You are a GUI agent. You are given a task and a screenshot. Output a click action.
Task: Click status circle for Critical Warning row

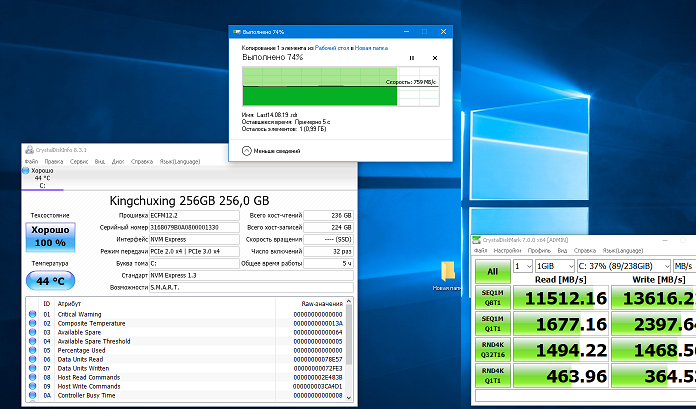click(33, 314)
